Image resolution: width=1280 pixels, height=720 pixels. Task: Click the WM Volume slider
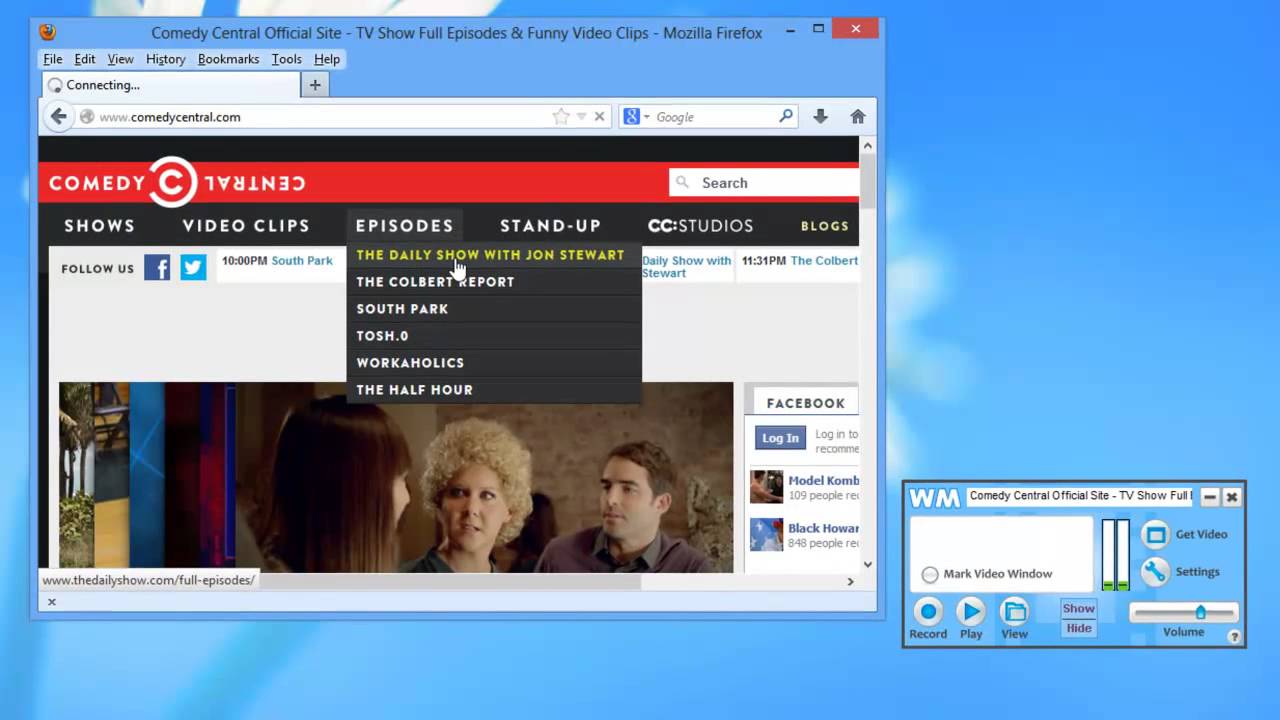pyautogui.click(x=1184, y=613)
